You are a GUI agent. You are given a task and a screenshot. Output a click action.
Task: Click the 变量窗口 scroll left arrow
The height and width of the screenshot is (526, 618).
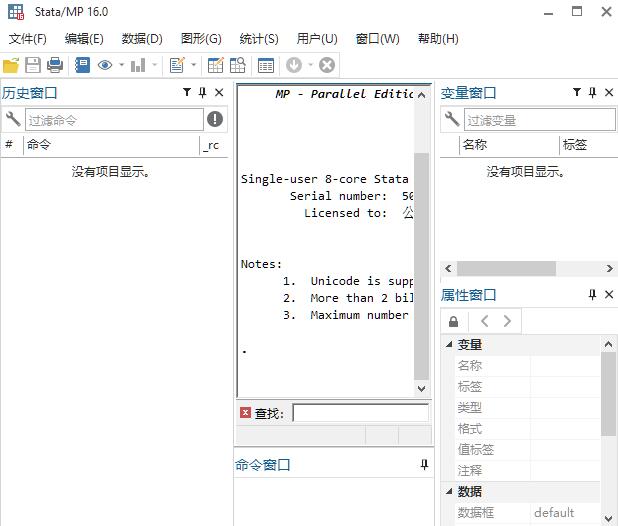point(448,268)
